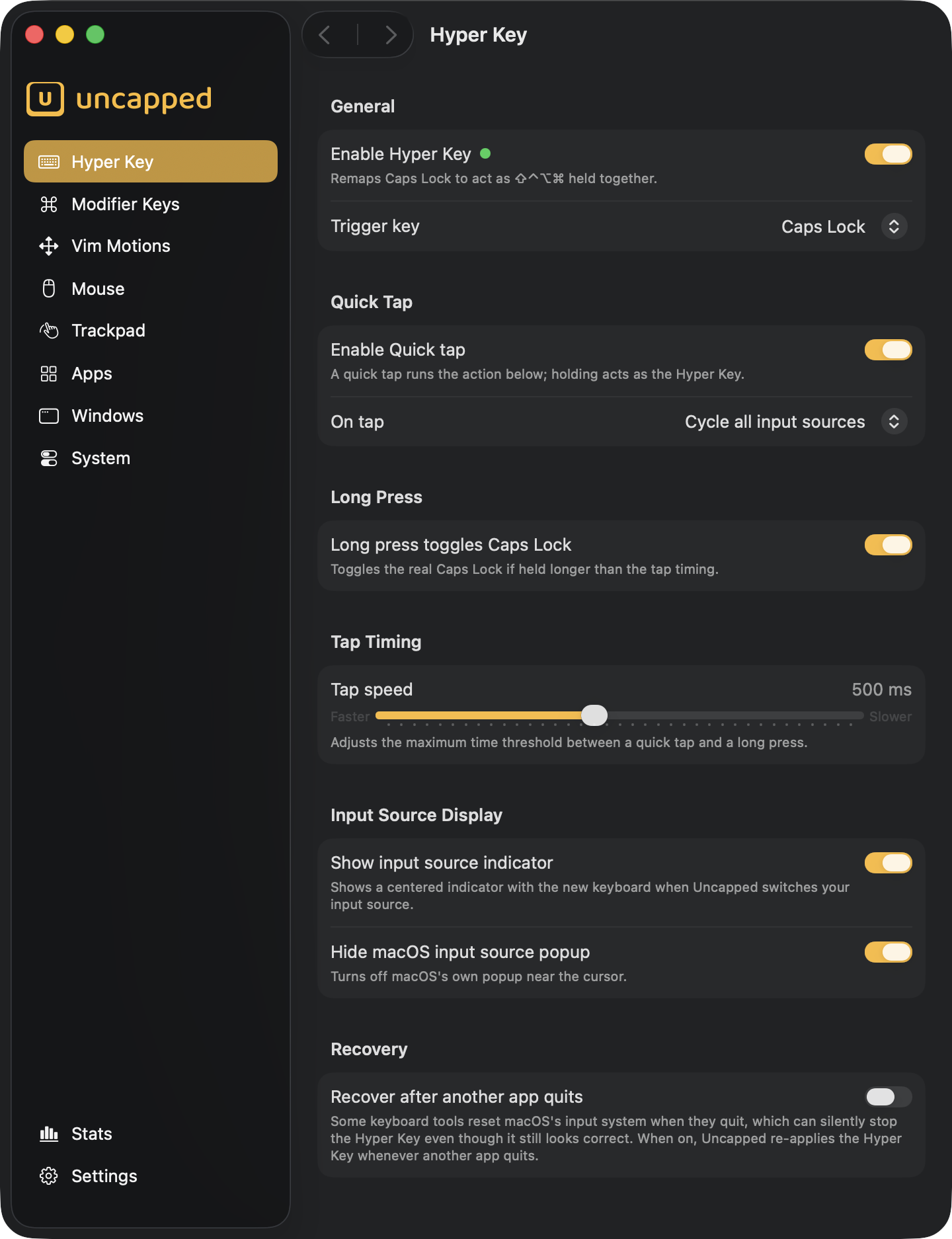Click the Windows icon in sidebar
The height and width of the screenshot is (1239, 952).
pyautogui.click(x=49, y=416)
